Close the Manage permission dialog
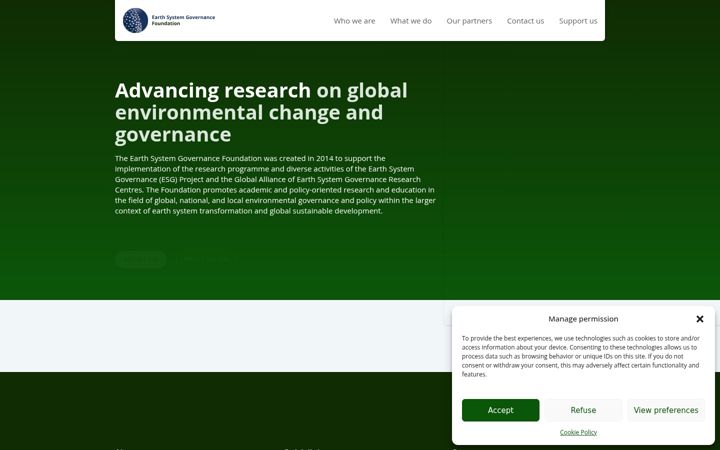Screen dimensions: 720x450 pos(699,319)
